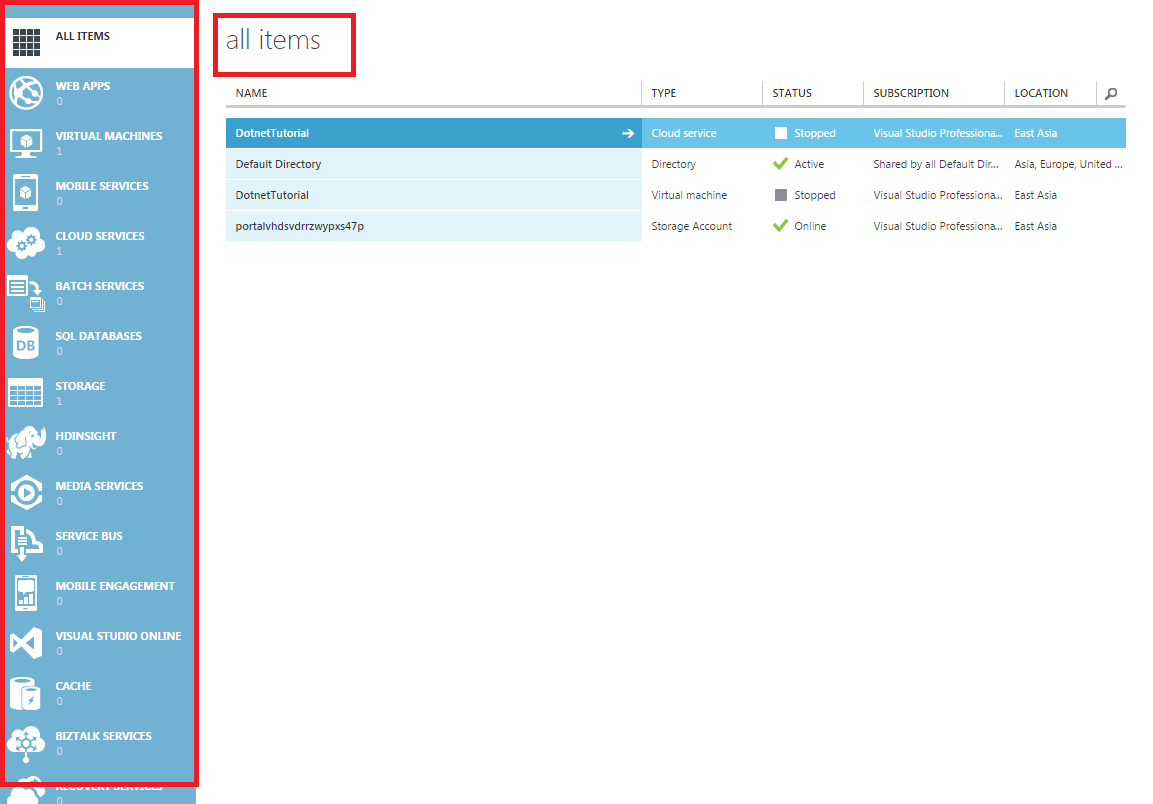Click the 'Active' status text
Screen dimensions: 1153x804
(x=809, y=164)
